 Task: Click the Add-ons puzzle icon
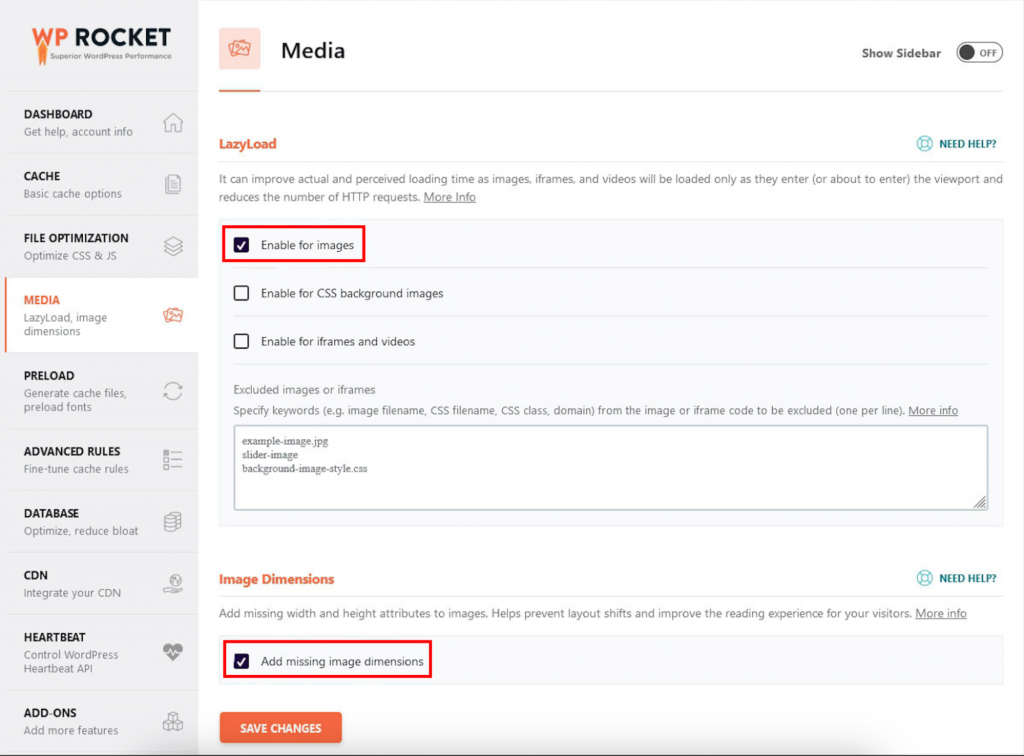click(x=172, y=721)
